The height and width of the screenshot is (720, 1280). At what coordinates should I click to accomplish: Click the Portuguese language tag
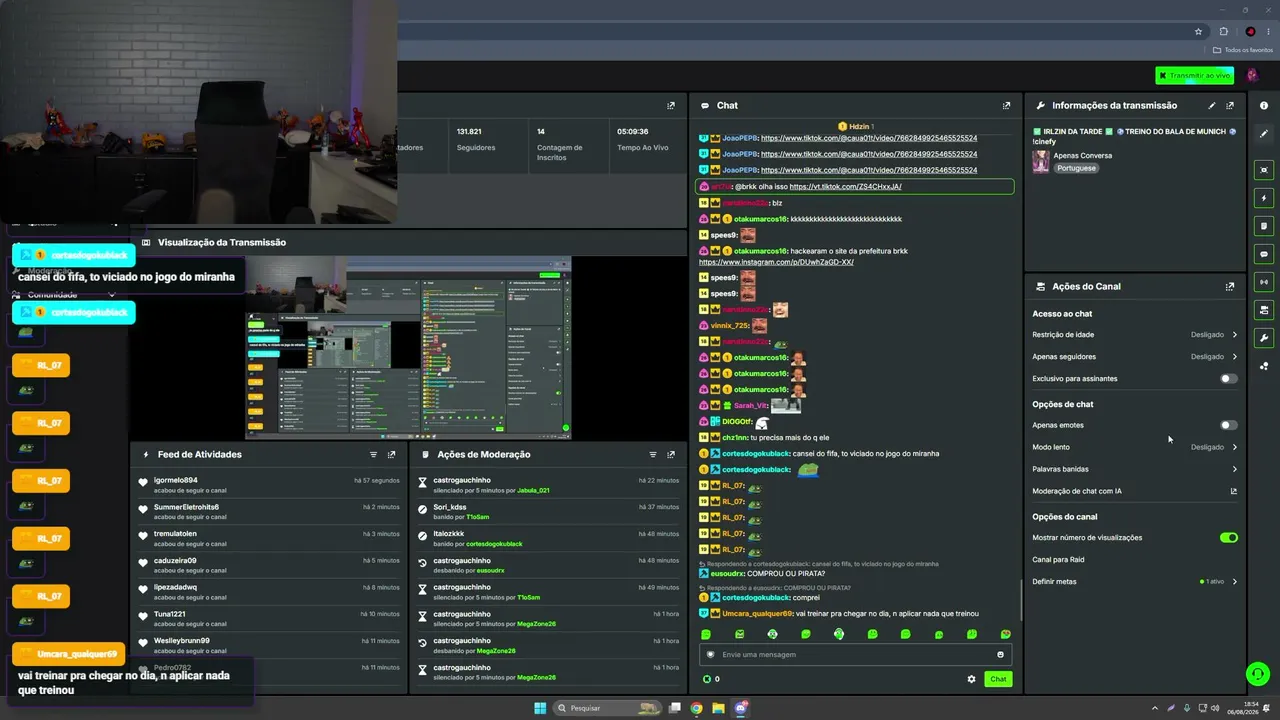coord(1076,168)
